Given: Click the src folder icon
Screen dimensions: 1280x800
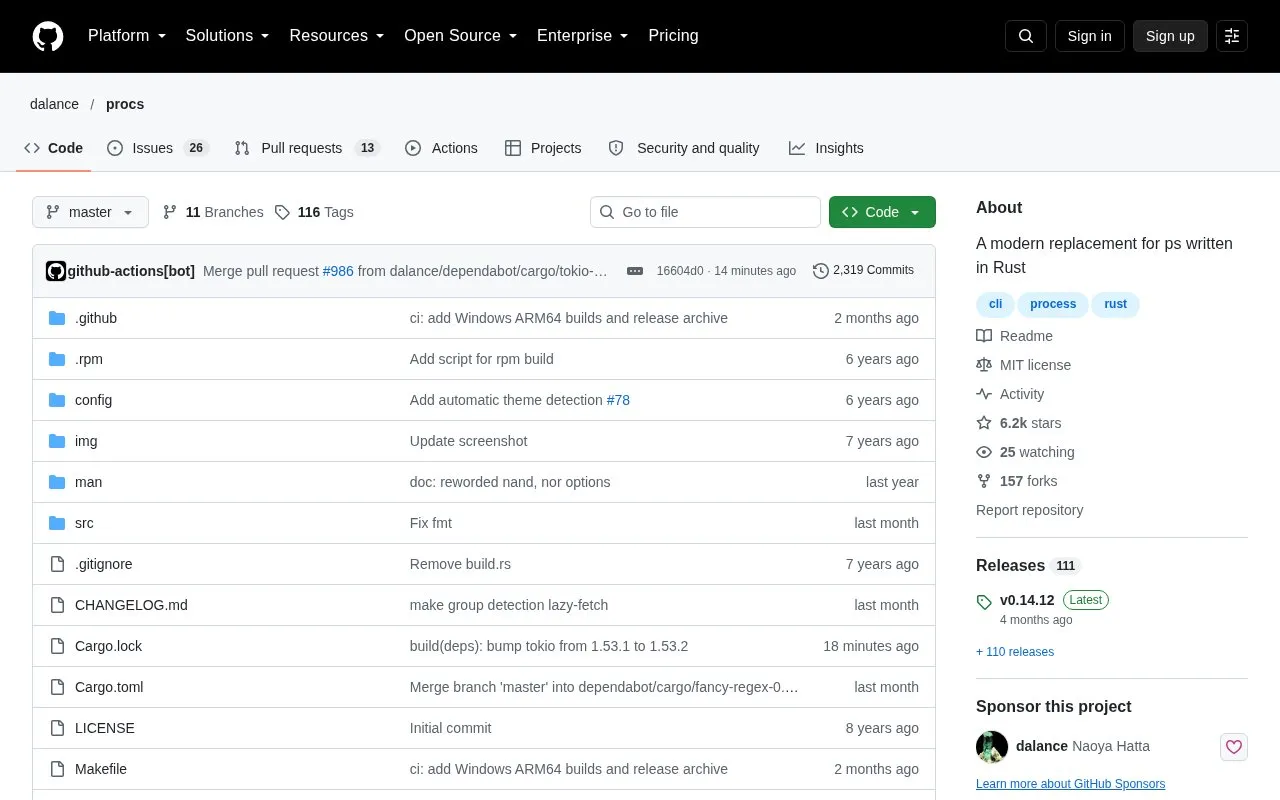Looking at the screenshot, I should 57,523.
